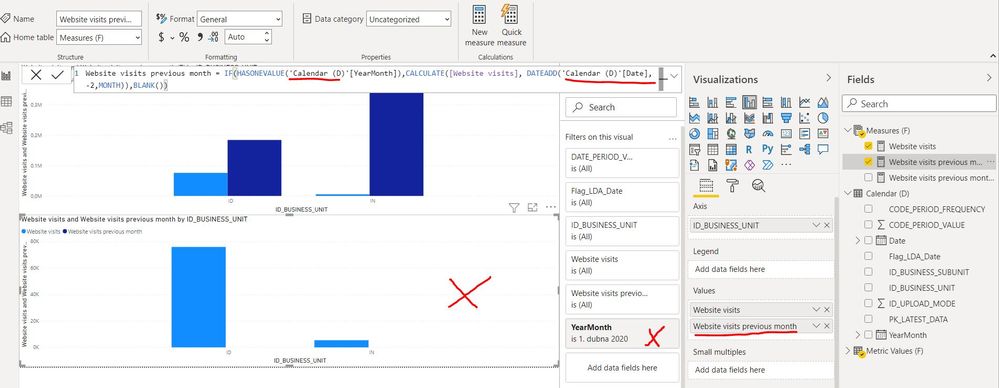Remove Website visits previous month from Values

[x=827, y=326]
